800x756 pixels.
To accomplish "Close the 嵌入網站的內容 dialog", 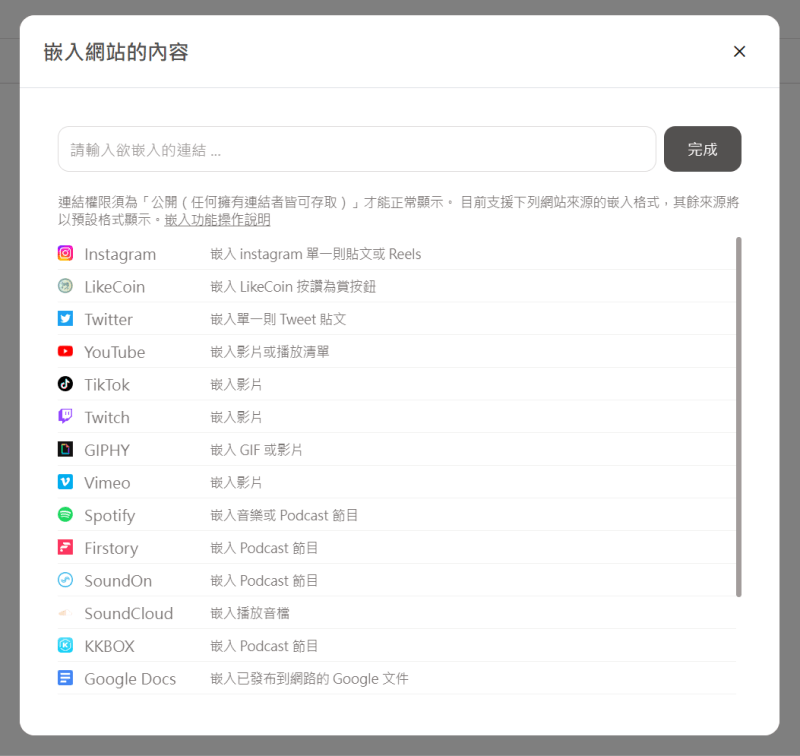I will (x=739, y=51).
